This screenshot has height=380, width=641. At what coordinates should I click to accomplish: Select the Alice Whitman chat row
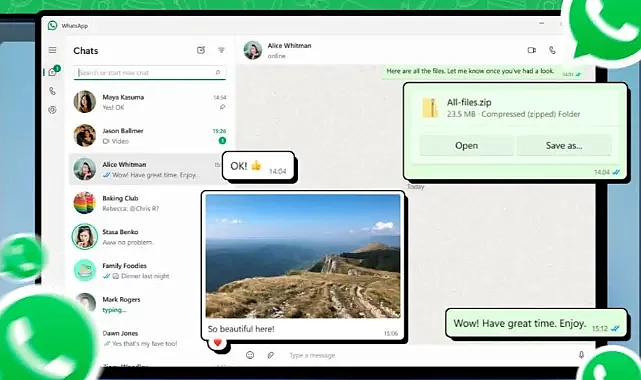click(150, 169)
